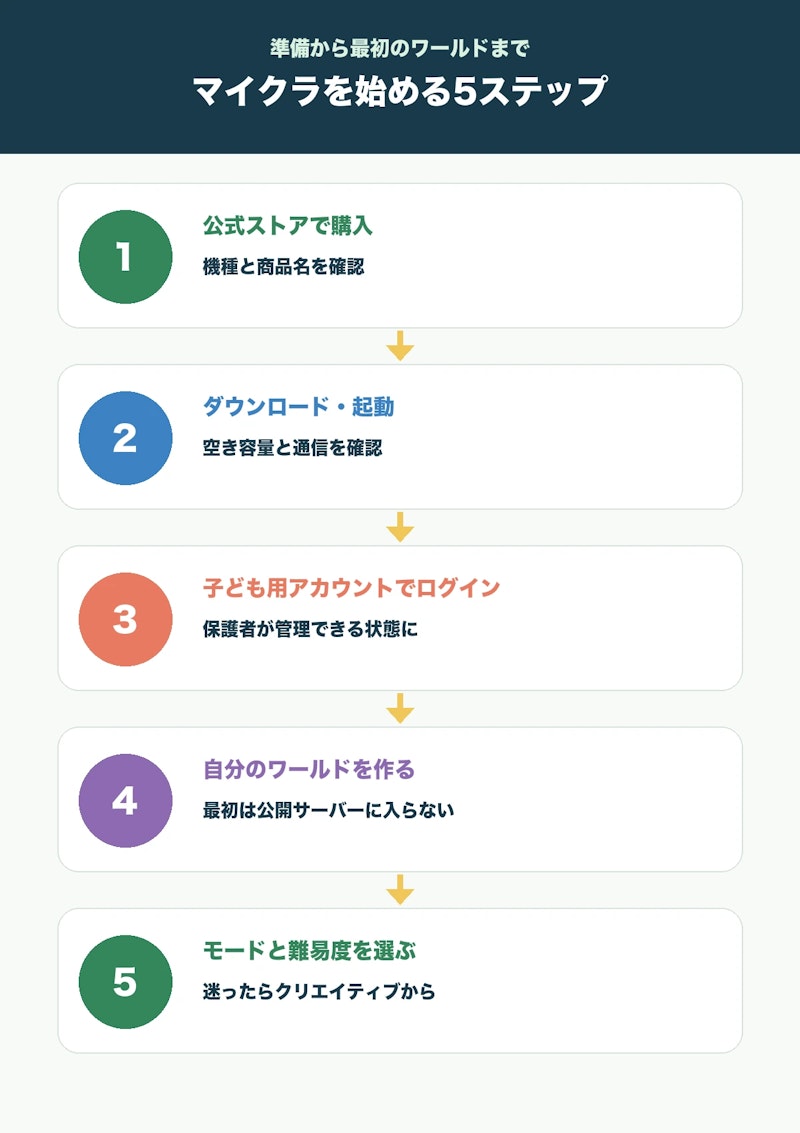Click the subtitle 準備から最初のワールドまで
Image resolution: width=800 pixels, height=1133 pixels.
pos(400,48)
